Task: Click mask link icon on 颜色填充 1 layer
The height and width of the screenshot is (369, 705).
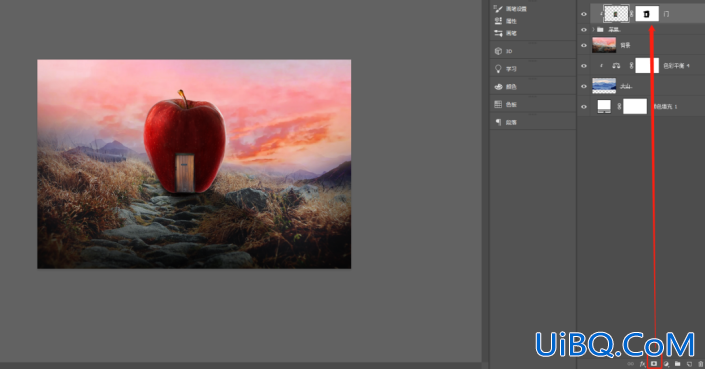Action: point(620,107)
